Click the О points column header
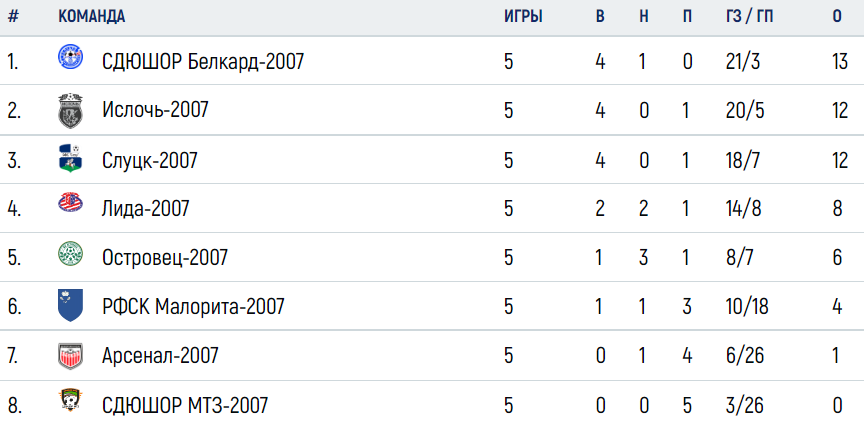Screen dimensions: 864x424 coord(837,17)
